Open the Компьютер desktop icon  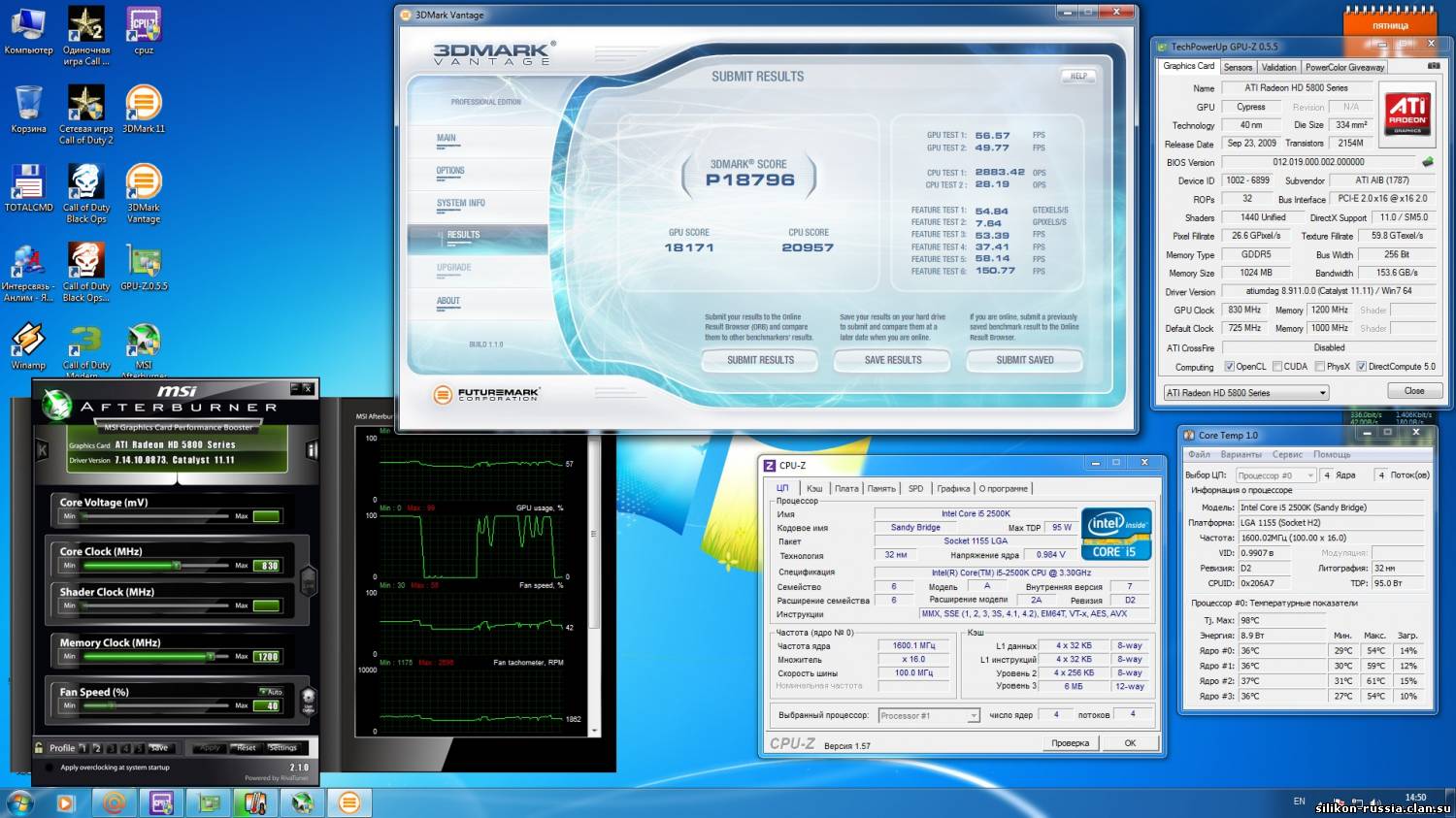point(28,29)
